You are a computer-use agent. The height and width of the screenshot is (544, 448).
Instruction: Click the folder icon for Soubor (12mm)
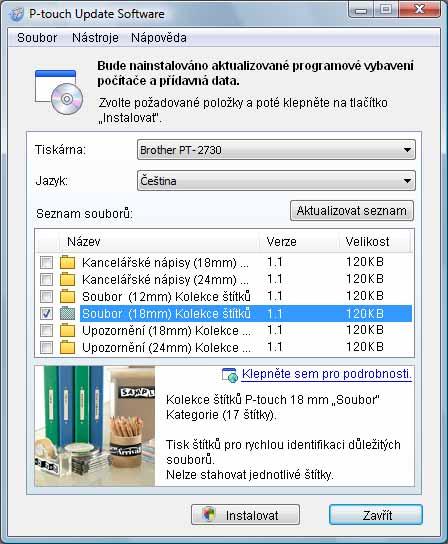pyautogui.click(x=67, y=296)
